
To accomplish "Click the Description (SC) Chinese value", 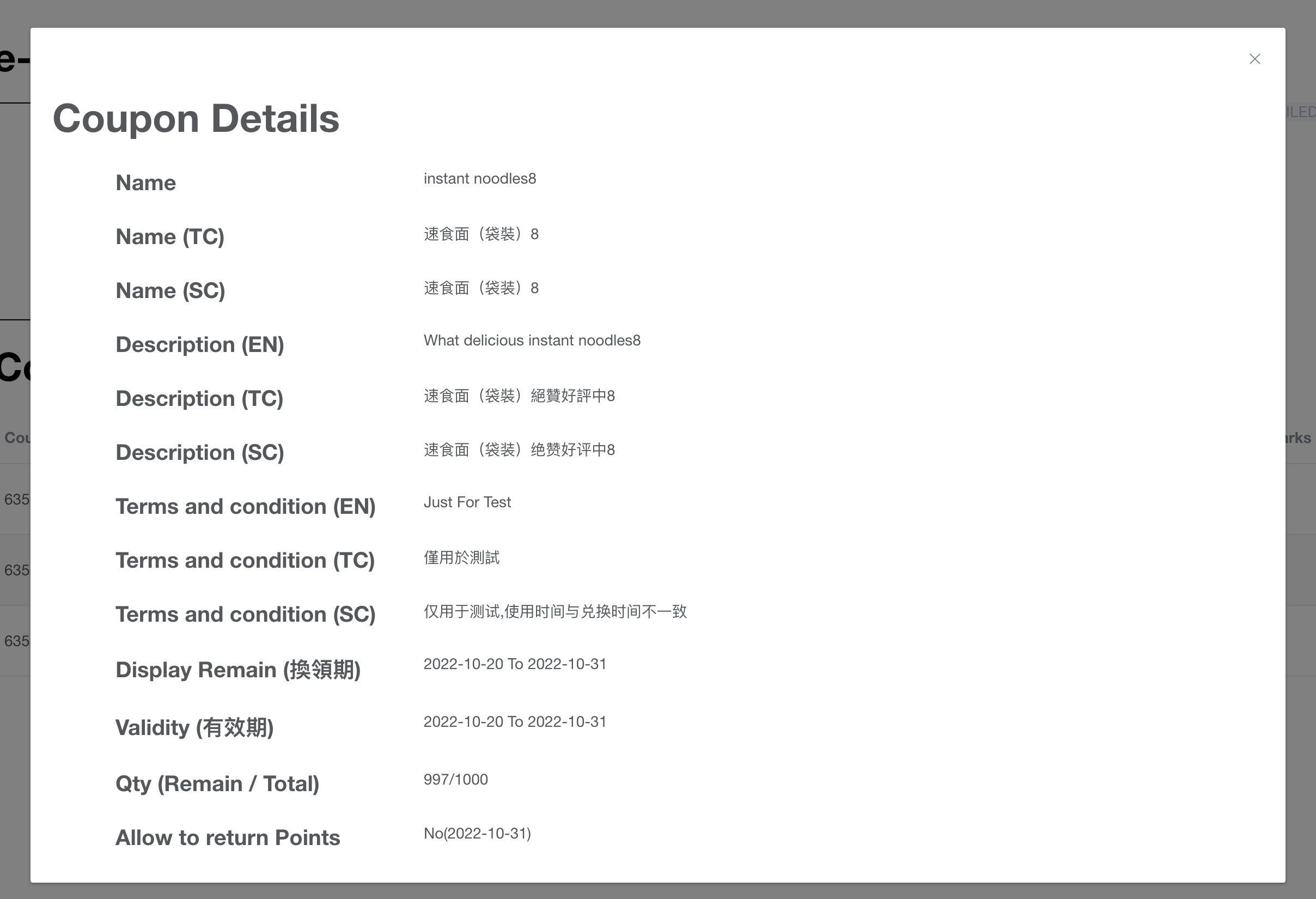I will click(519, 450).
